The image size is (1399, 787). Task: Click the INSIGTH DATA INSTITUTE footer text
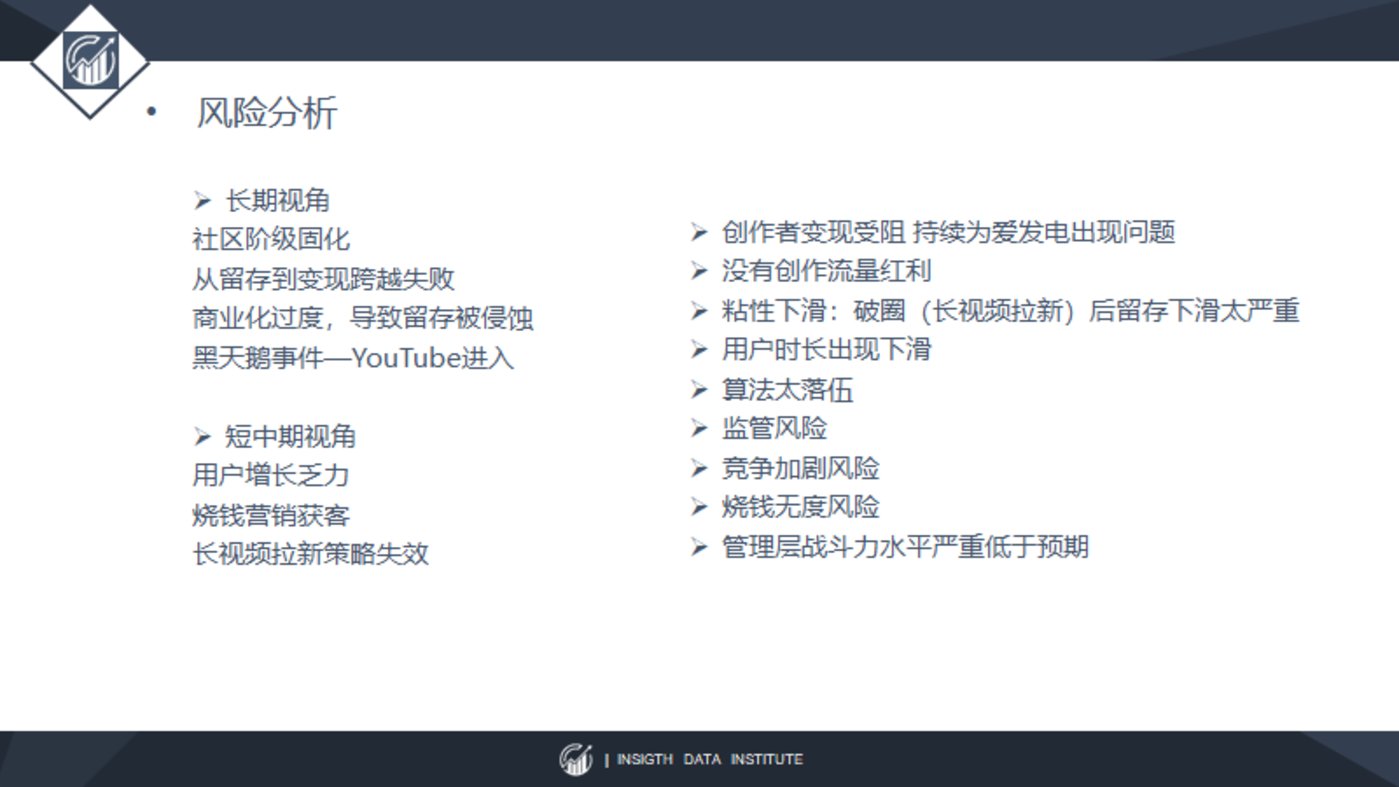pos(709,760)
